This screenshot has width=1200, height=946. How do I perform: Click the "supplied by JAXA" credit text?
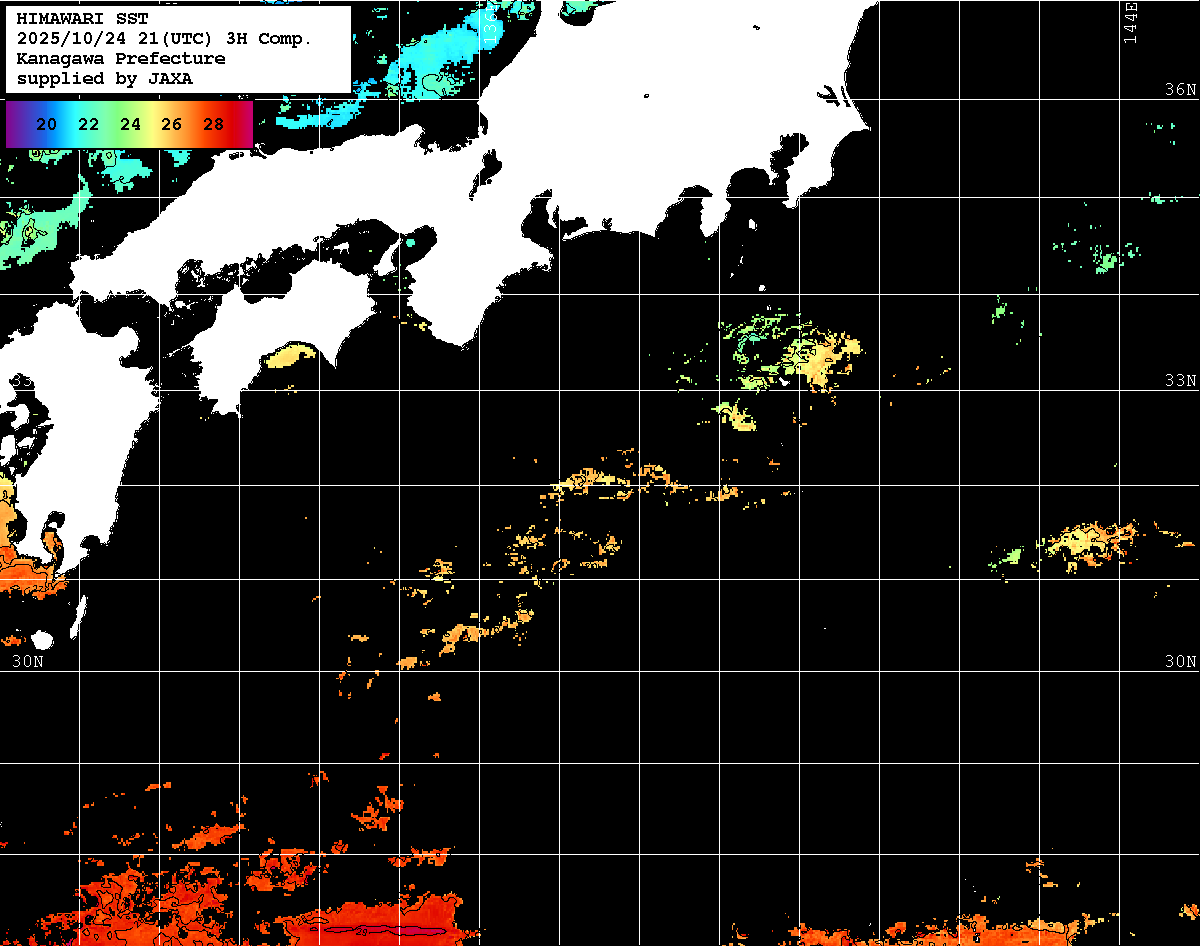tap(104, 79)
